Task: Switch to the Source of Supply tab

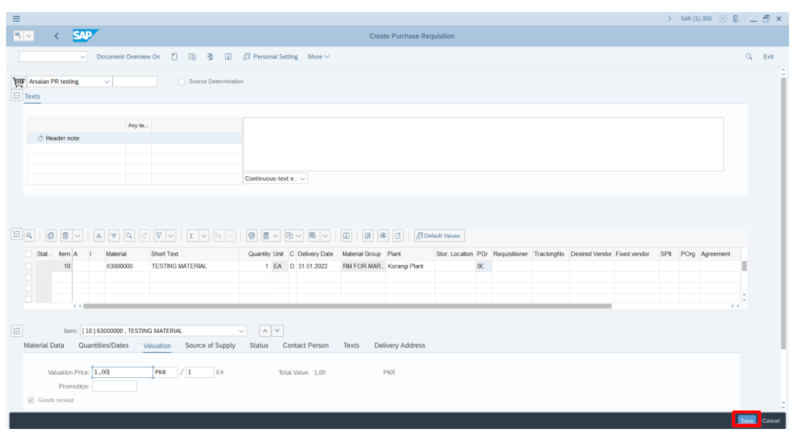Action: pos(210,346)
